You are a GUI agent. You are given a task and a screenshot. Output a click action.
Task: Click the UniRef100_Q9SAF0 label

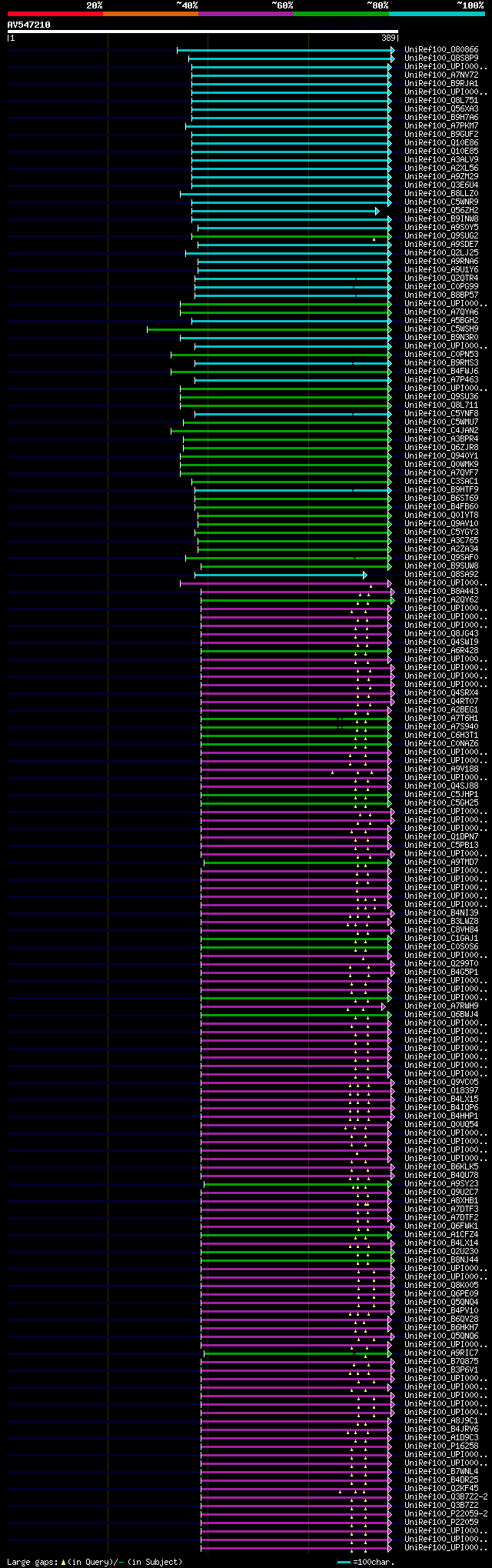pos(441,558)
